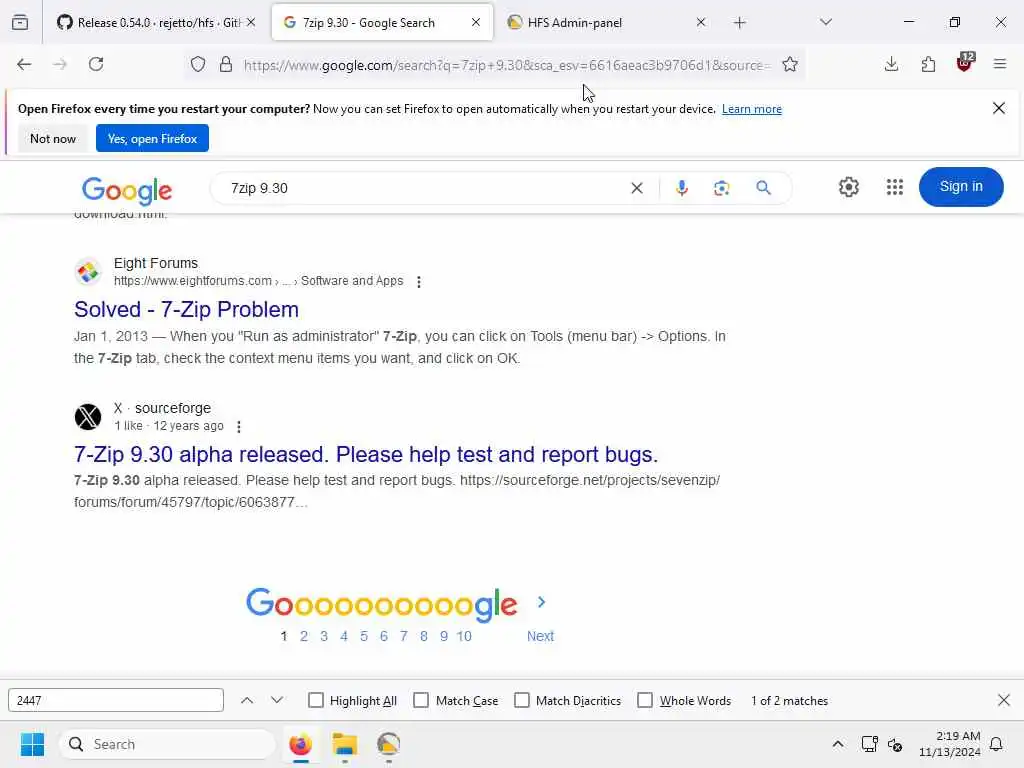Image resolution: width=1024 pixels, height=768 pixels.
Task: Enable Highlight All checkbox
Action: point(316,701)
